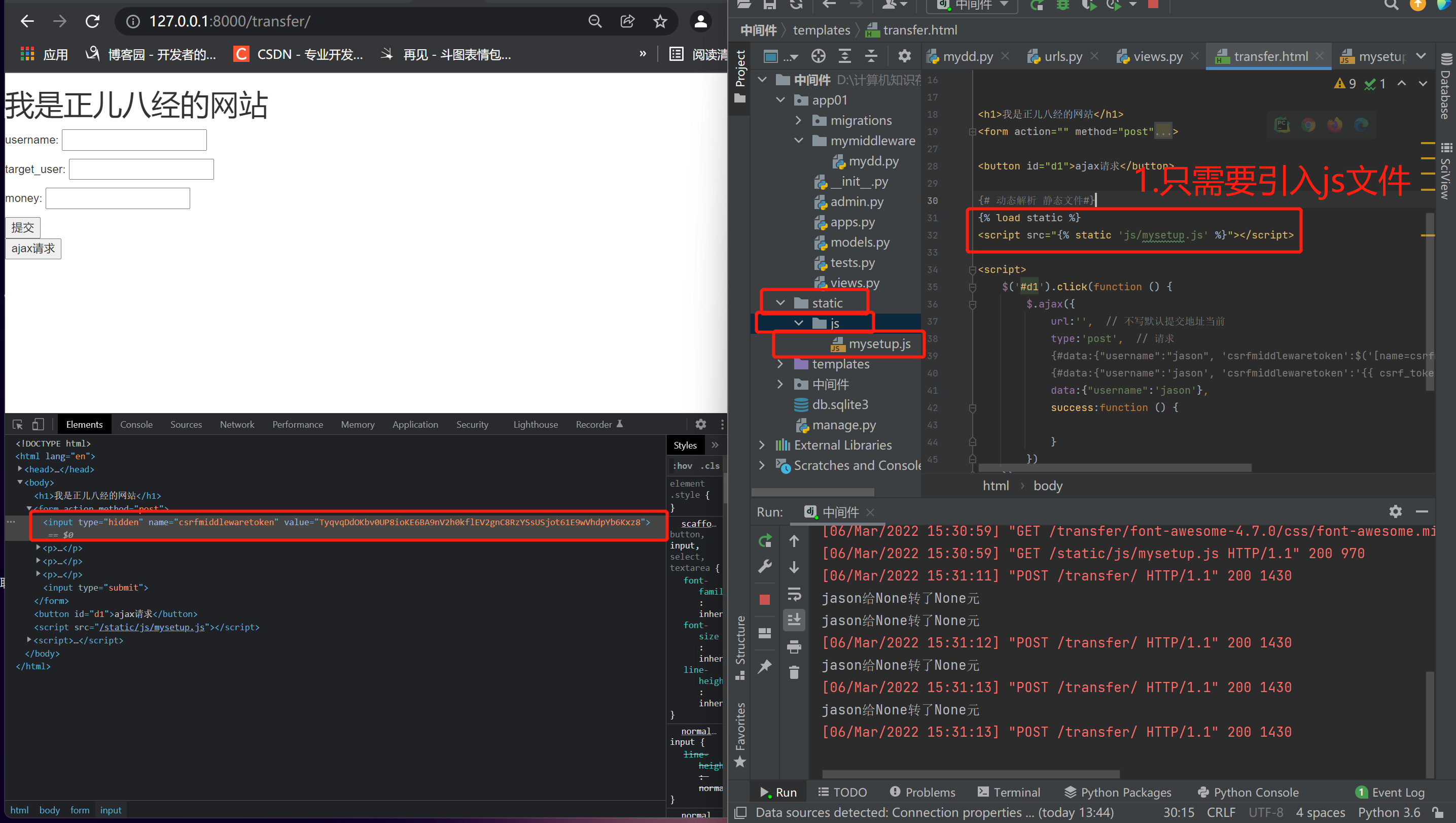Open PyCharm search everywhere magnifier

coord(1391,5)
